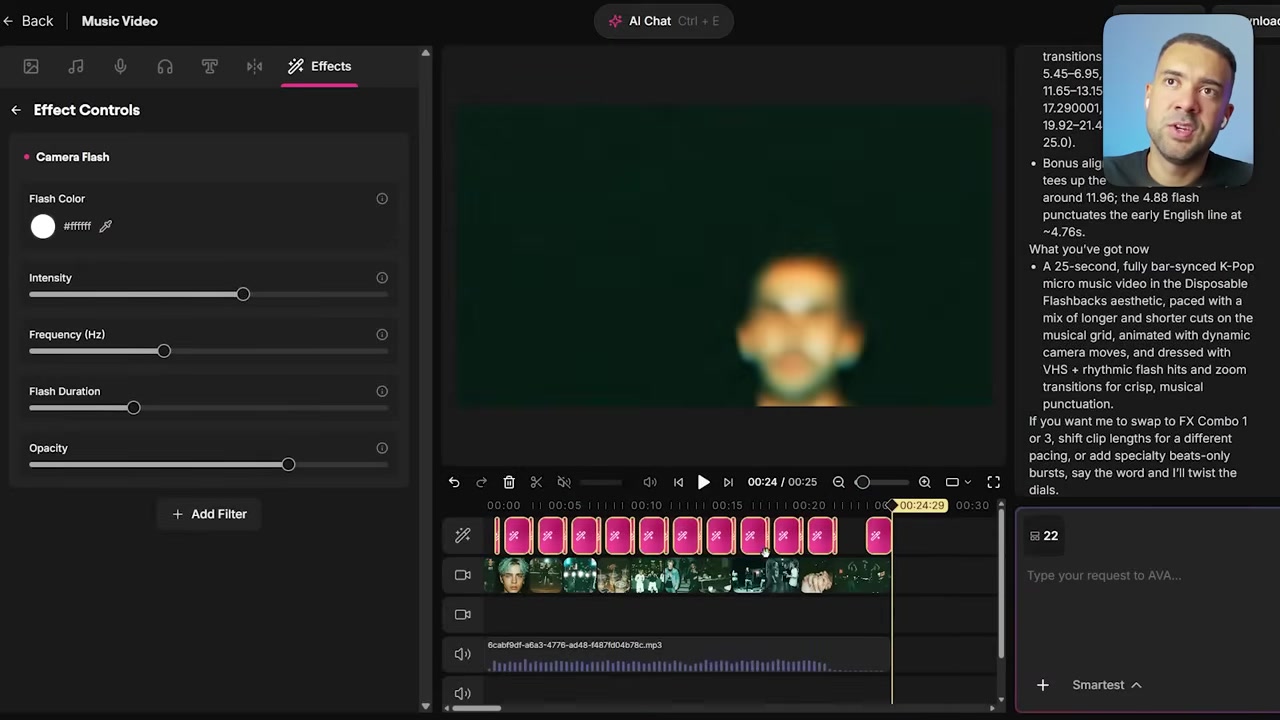The image size is (1280, 720).
Task: Click the timeline horizontal scrollbar
Action: coord(476,708)
